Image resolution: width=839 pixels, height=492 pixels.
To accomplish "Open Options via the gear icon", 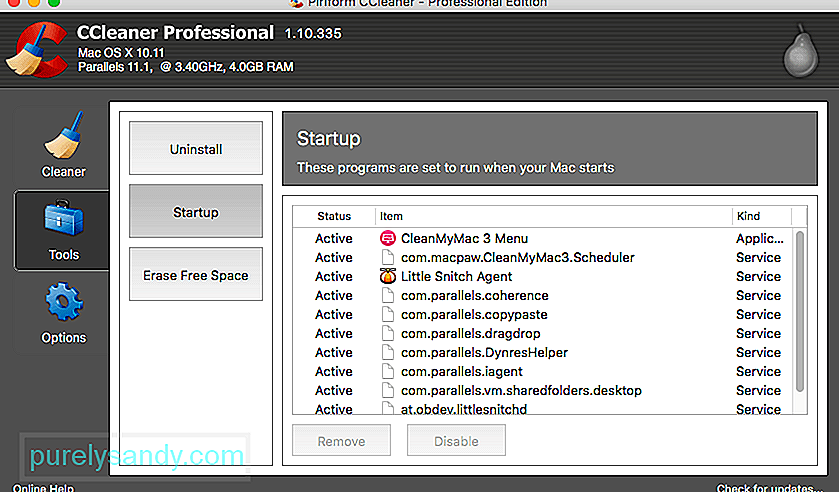I will coord(64,301).
